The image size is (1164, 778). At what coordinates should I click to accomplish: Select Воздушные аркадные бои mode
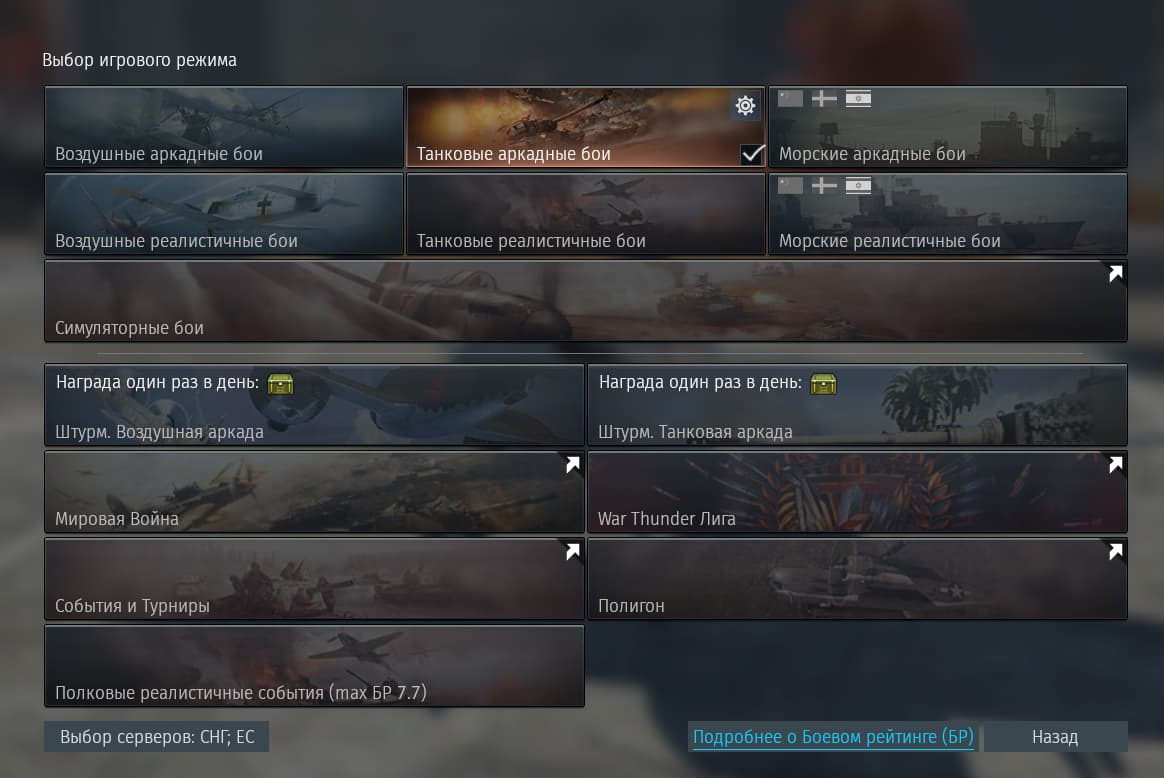[223, 127]
